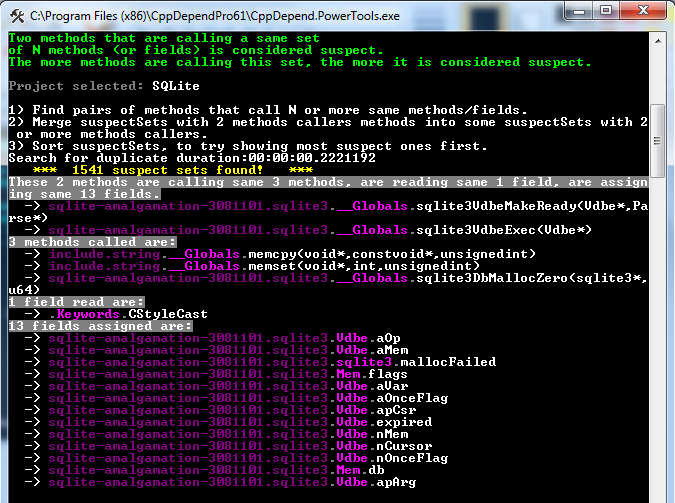The width and height of the screenshot is (675, 503).
Task: Select the Vdbe.nCursor field line
Action: [229, 447]
